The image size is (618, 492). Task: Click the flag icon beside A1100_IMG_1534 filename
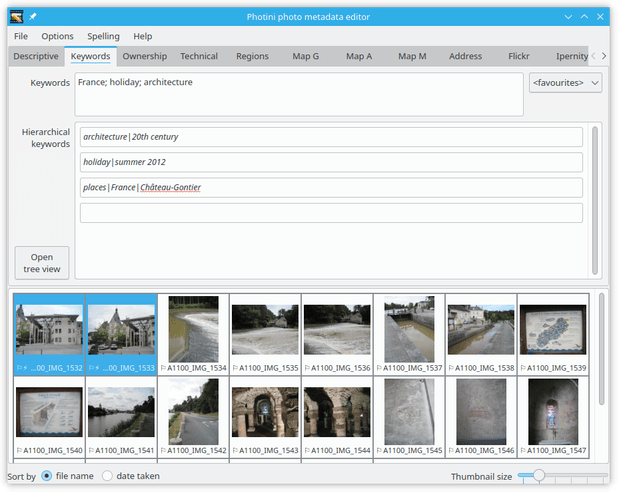pyautogui.click(x=163, y=368)
